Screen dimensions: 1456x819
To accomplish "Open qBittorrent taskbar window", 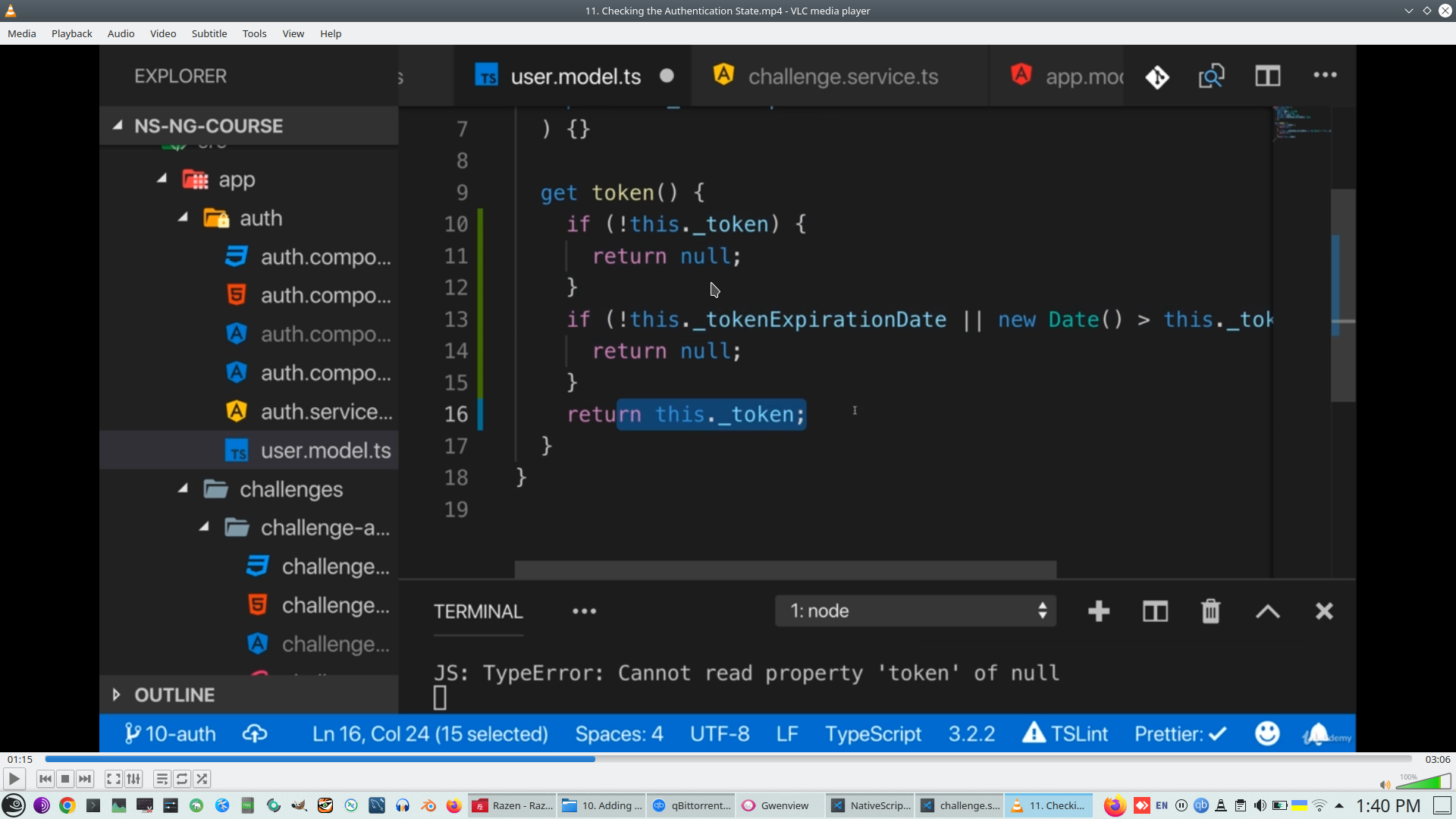I will [692, 805].
